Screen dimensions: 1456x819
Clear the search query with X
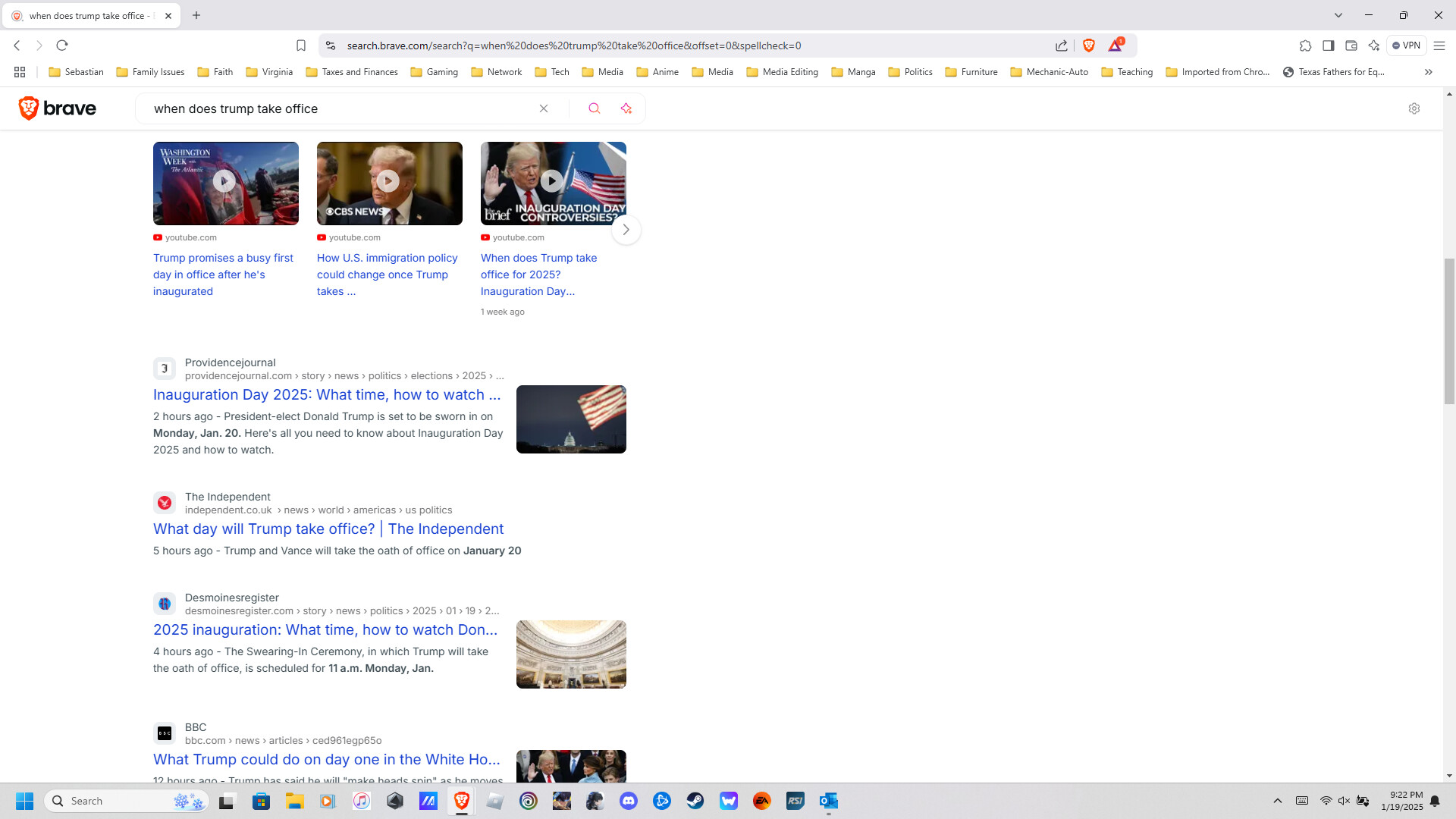point(544,108)
